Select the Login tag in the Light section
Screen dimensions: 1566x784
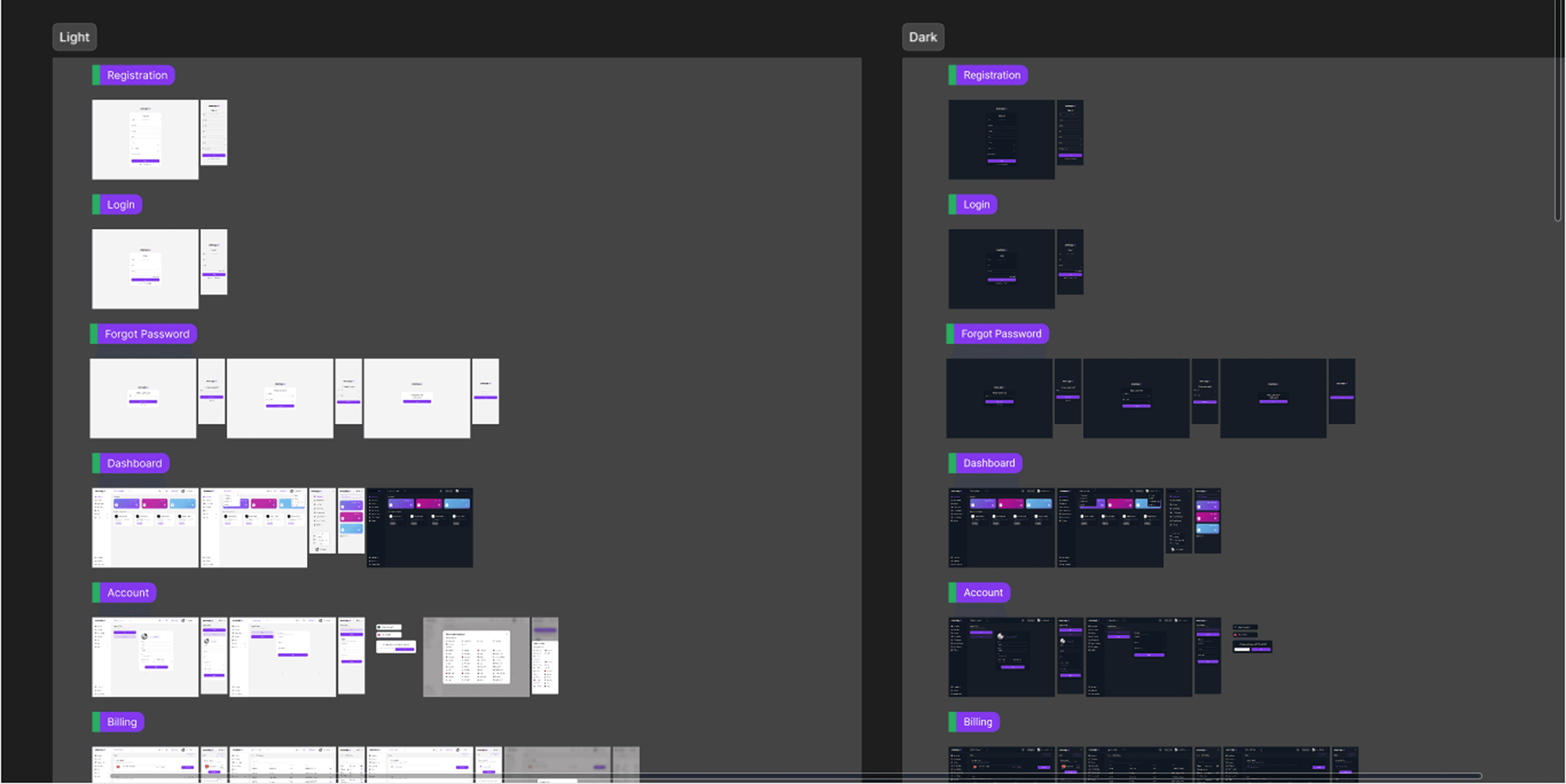[x=120, y=205]
